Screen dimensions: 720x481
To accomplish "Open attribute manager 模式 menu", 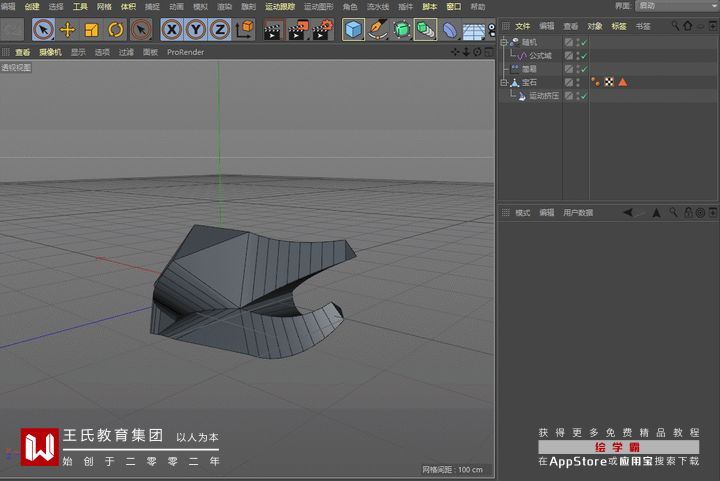I will click(523, 213).
